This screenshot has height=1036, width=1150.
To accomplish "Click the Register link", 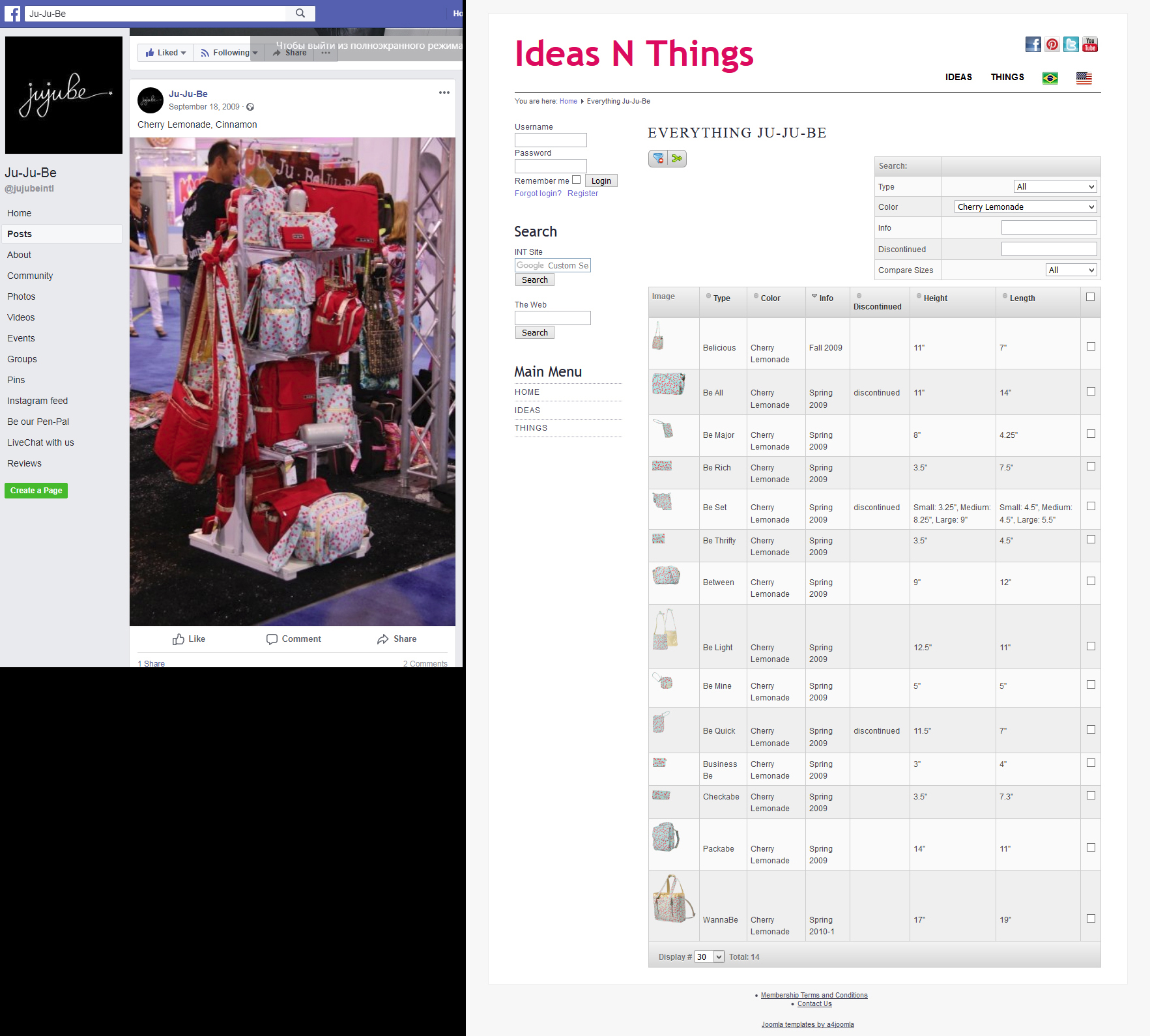I will point(582,194).
